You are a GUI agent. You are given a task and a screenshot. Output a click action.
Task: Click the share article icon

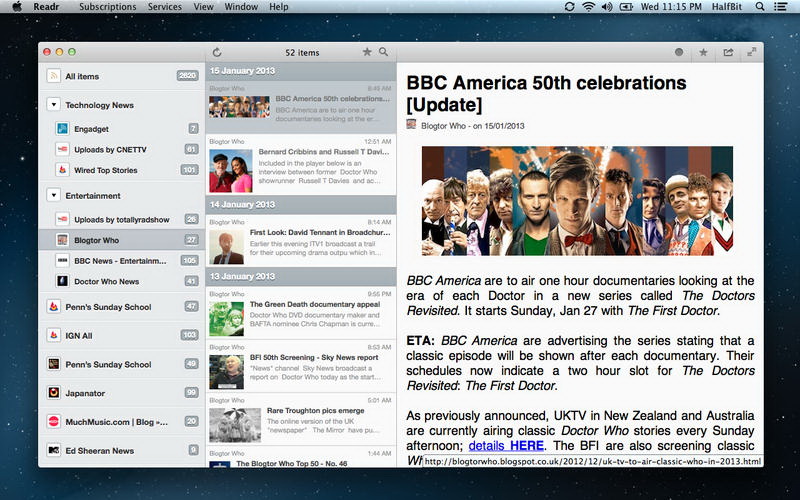click(728, 52)
